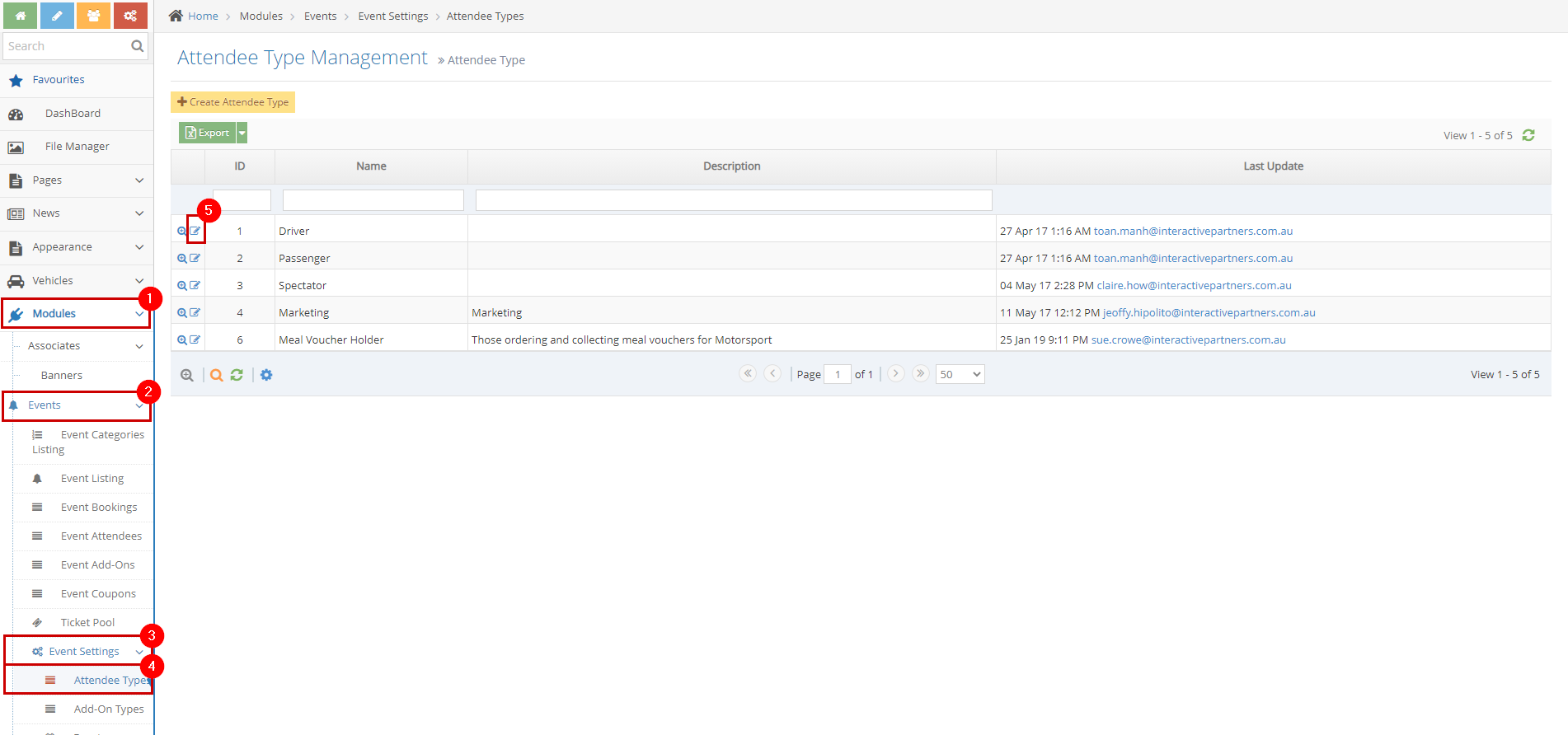Click the Home breadcrumb link
1568x735 pixels.
pos(202,16)
